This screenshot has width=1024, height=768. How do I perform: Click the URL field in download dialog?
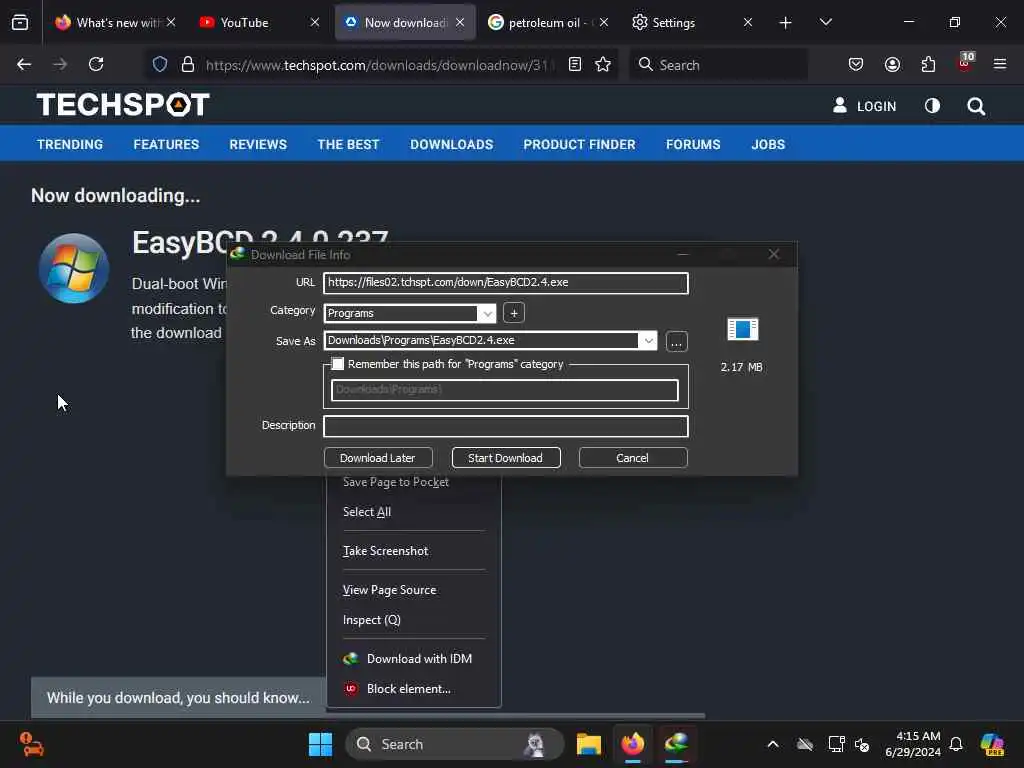point(505,283)
